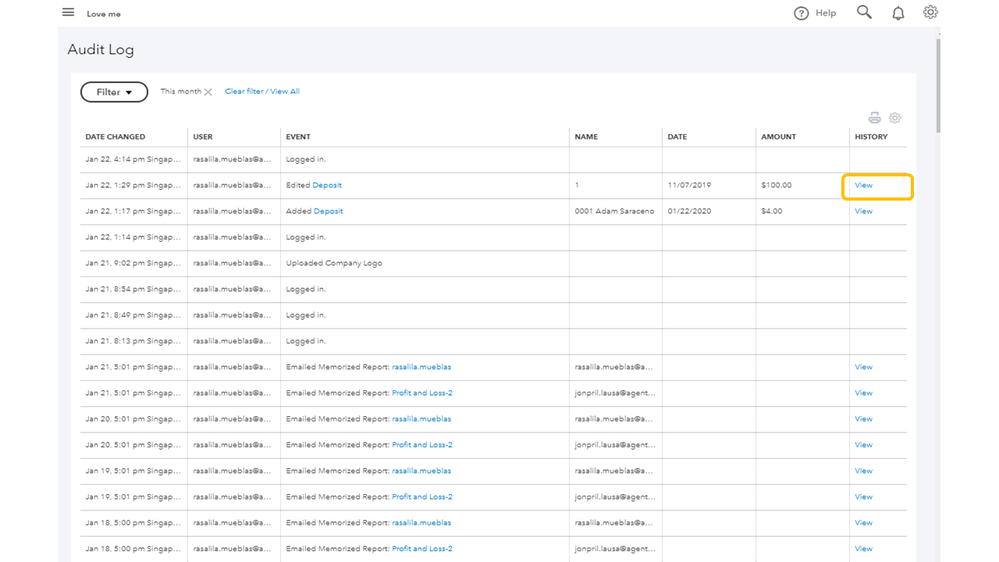Open rasalila.mueblas report emailed Jan 20
This screenshot has width=999, height=562.
pos(421,419)
